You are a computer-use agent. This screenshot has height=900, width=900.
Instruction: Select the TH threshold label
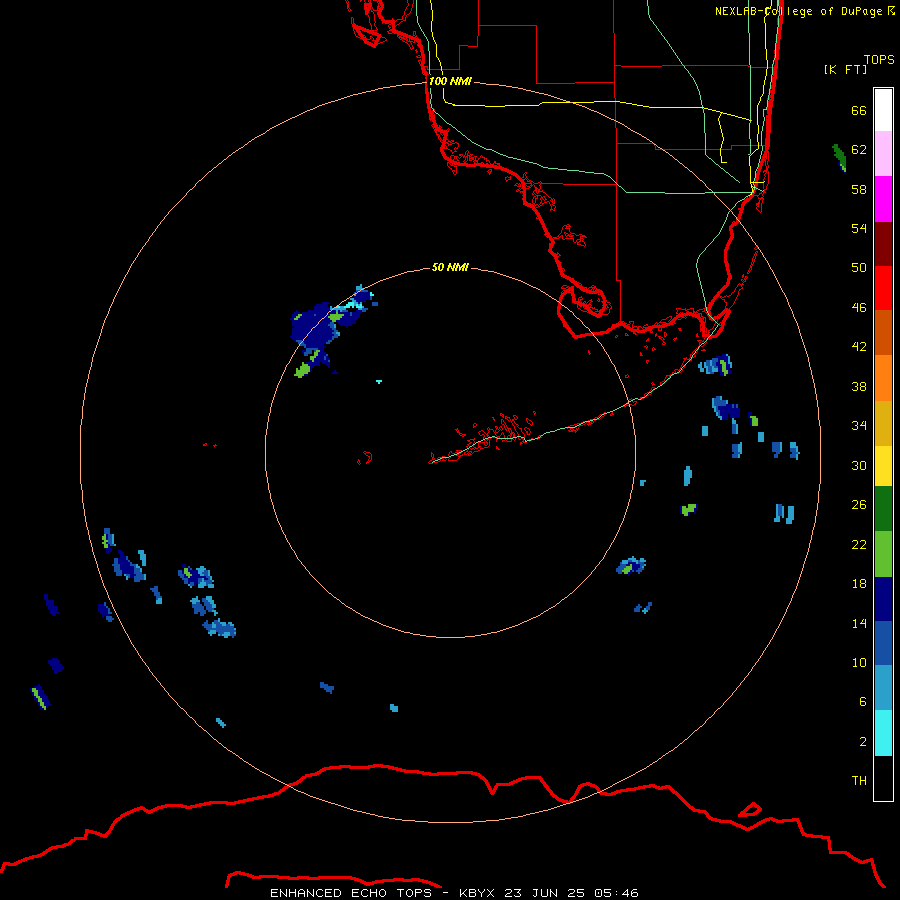859,780
